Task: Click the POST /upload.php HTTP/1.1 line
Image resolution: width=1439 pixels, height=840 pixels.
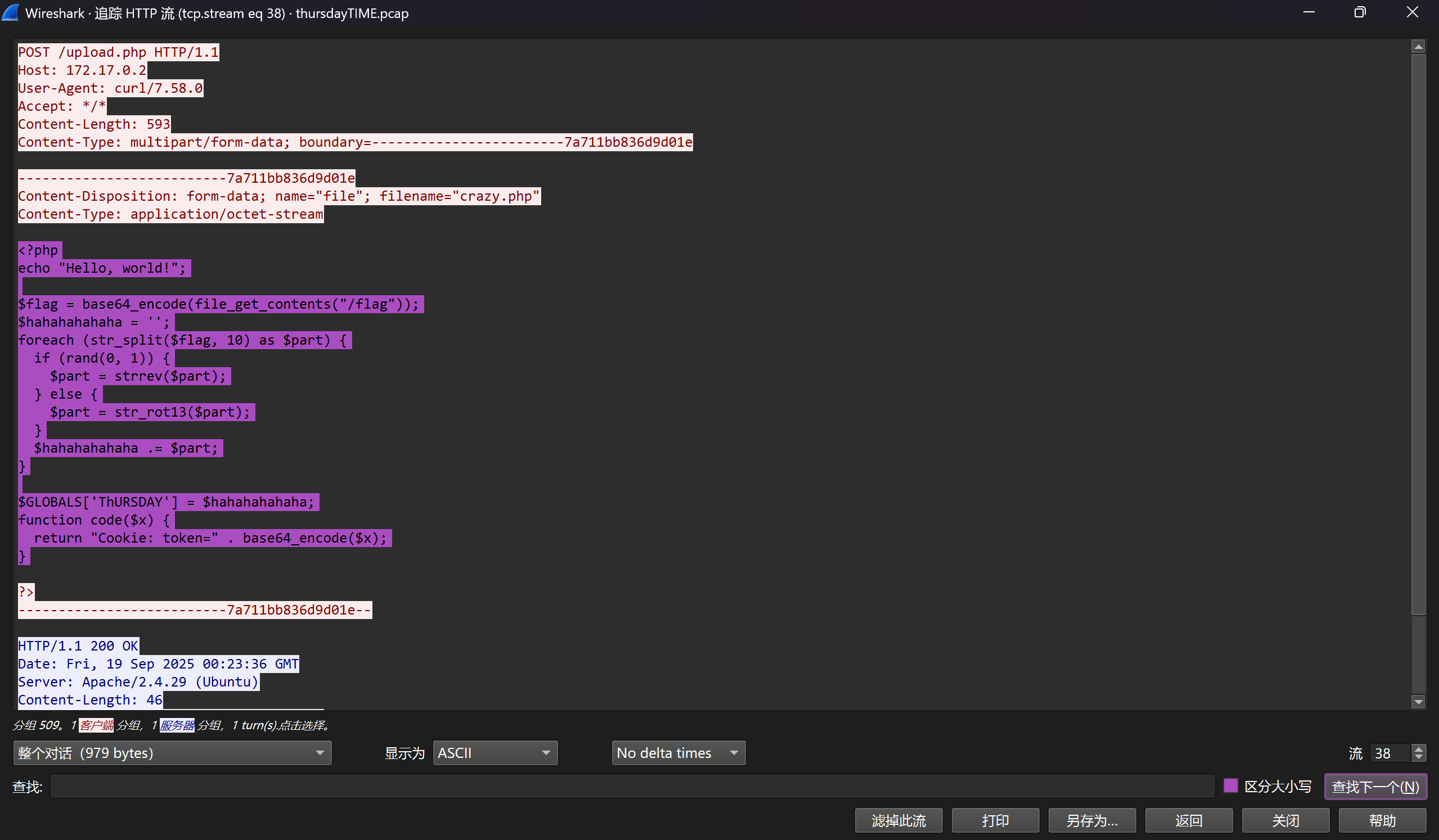Action: (118, 52)
